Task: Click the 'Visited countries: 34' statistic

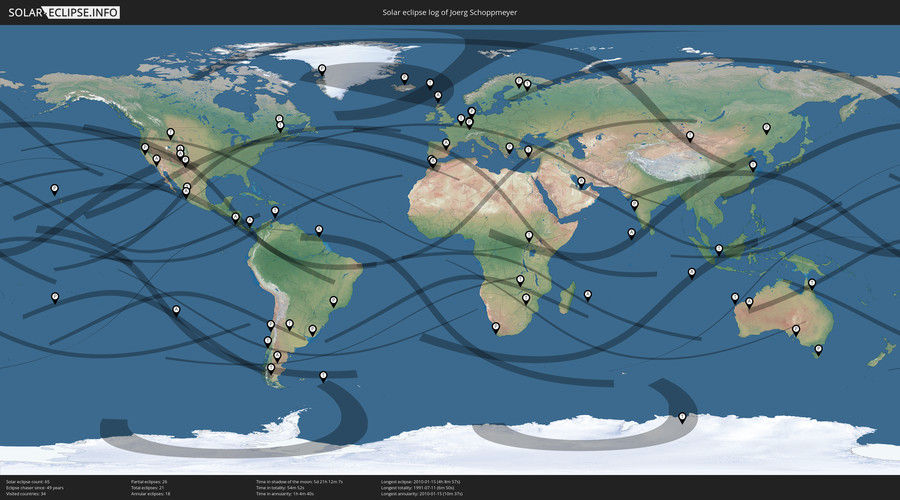Action: tap(26, 494)
